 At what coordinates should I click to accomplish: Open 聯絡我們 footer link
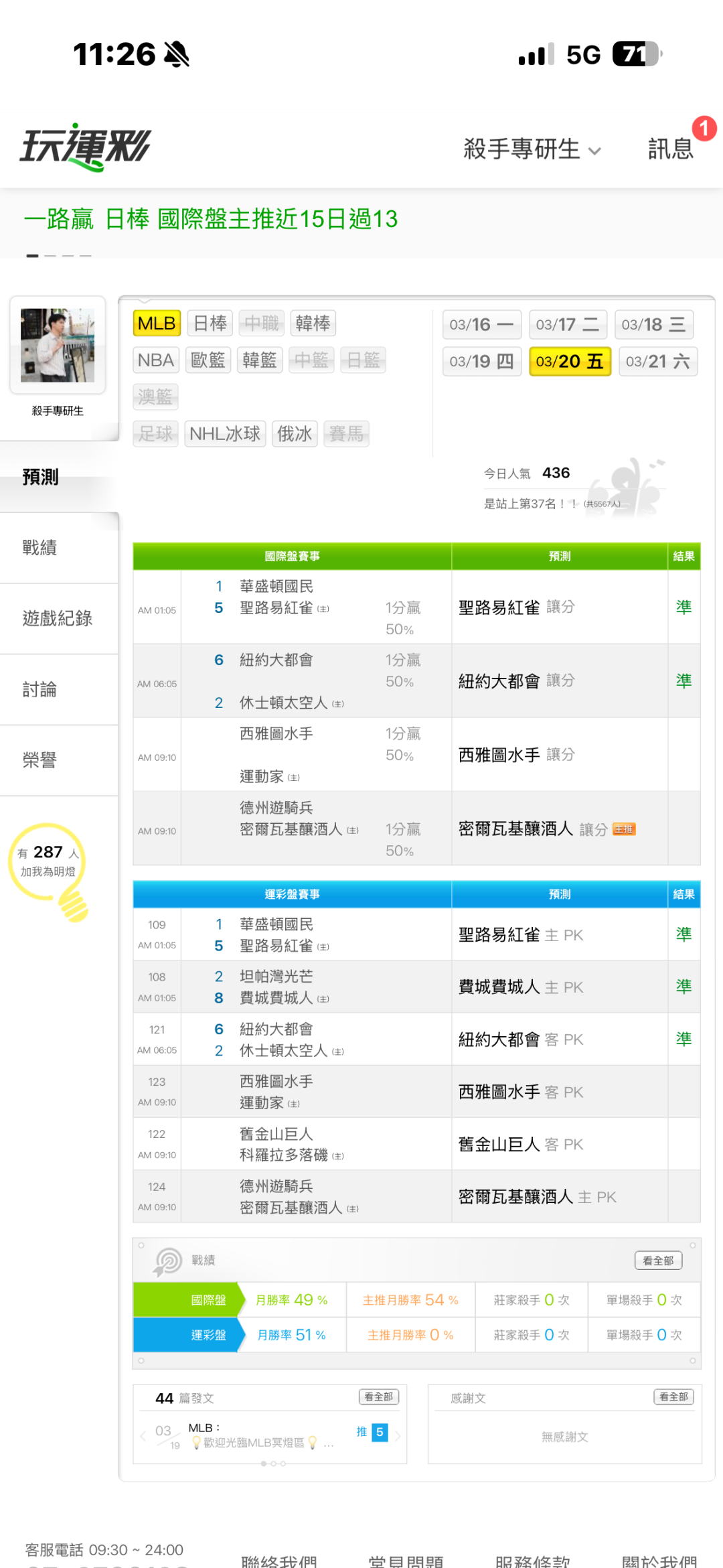pyautogui.click(x=278, y=1562)
